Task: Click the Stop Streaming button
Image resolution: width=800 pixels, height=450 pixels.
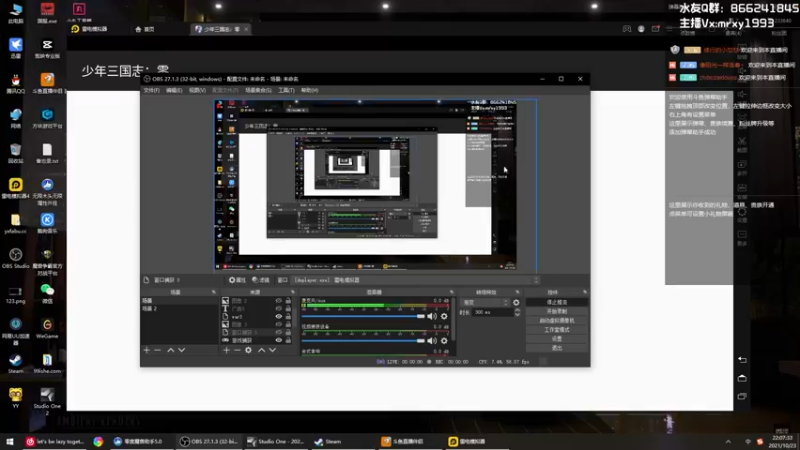Action: pyautogui.click(x=557, y=302)
